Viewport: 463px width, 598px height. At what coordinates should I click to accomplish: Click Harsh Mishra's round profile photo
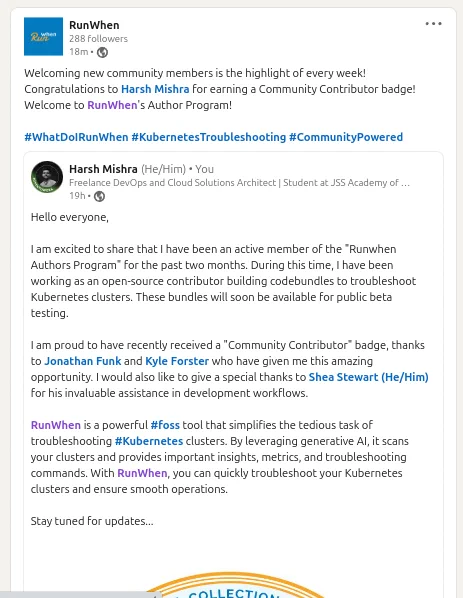coord(47,177)
